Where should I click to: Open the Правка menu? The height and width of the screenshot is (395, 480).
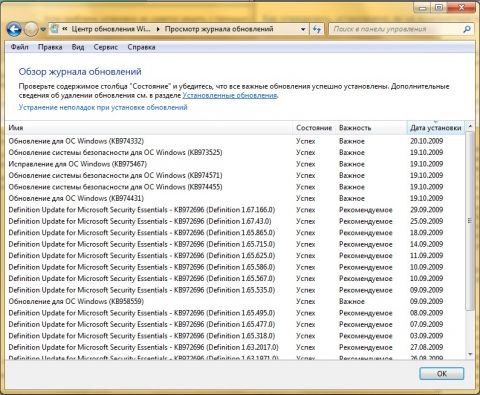(x=50, y=47)
